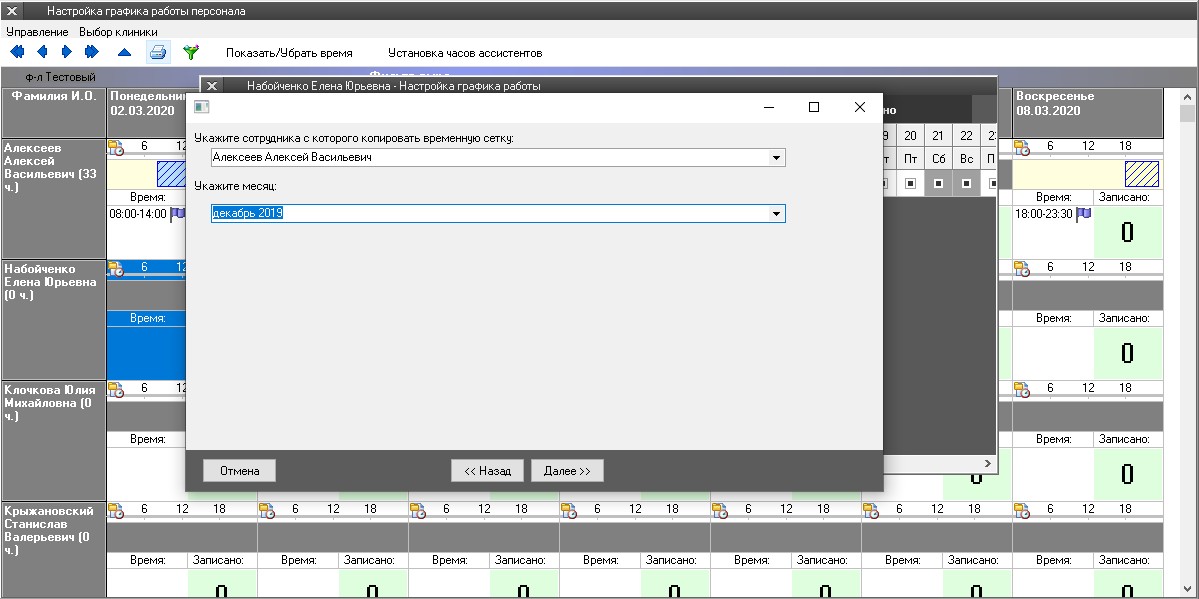Toggle the checkbox under day 20 Пт
The width and height of the screenshot is (1199, 599).
tap(910, 184)
